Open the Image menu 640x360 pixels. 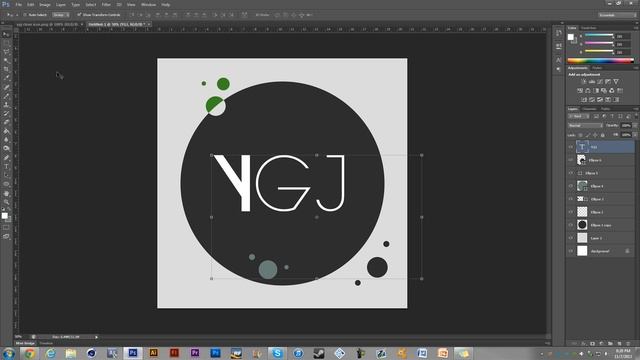(x=44, y=4)
